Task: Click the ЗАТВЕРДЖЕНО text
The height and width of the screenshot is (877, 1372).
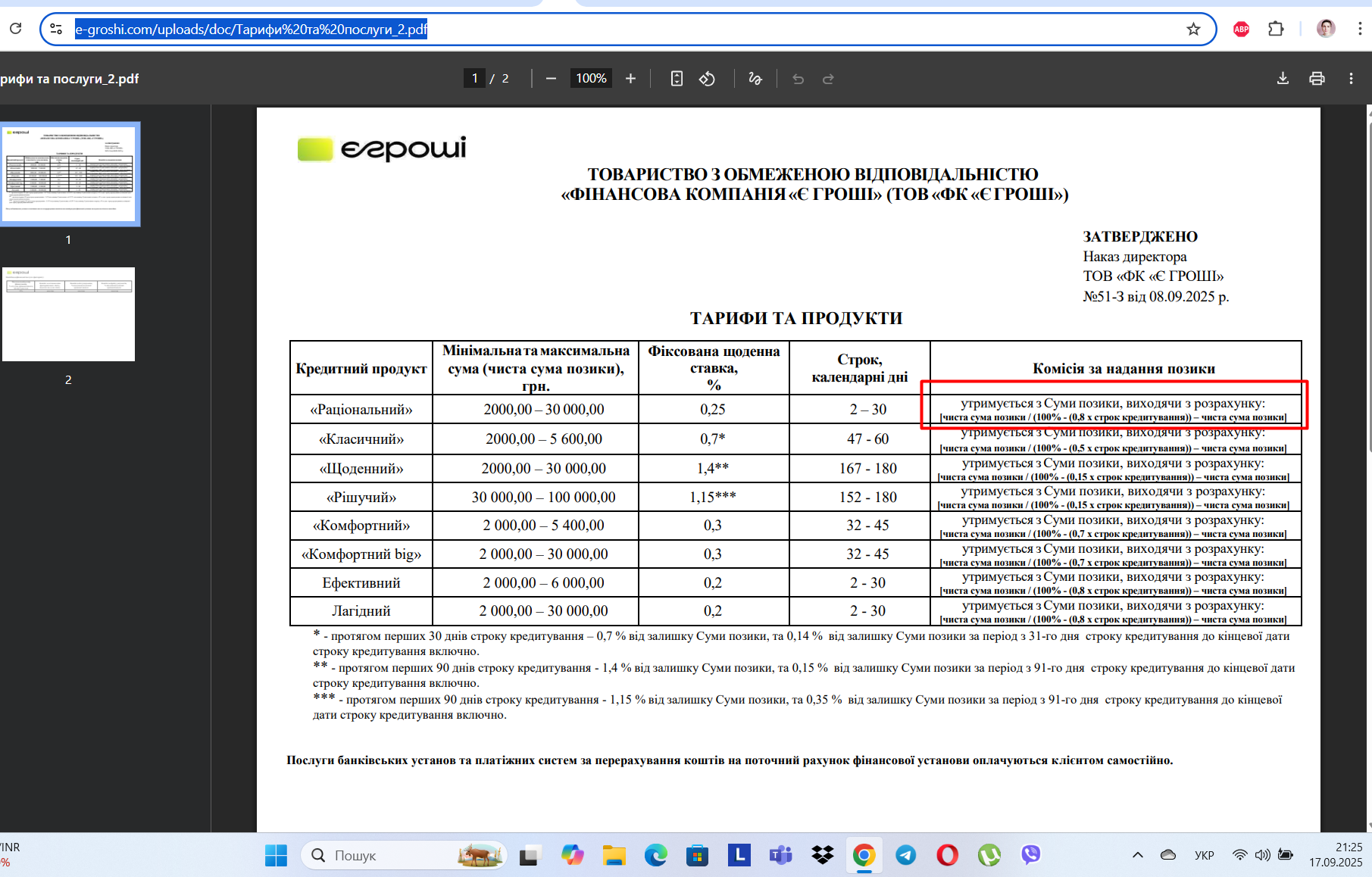Action: point(1140,236)
